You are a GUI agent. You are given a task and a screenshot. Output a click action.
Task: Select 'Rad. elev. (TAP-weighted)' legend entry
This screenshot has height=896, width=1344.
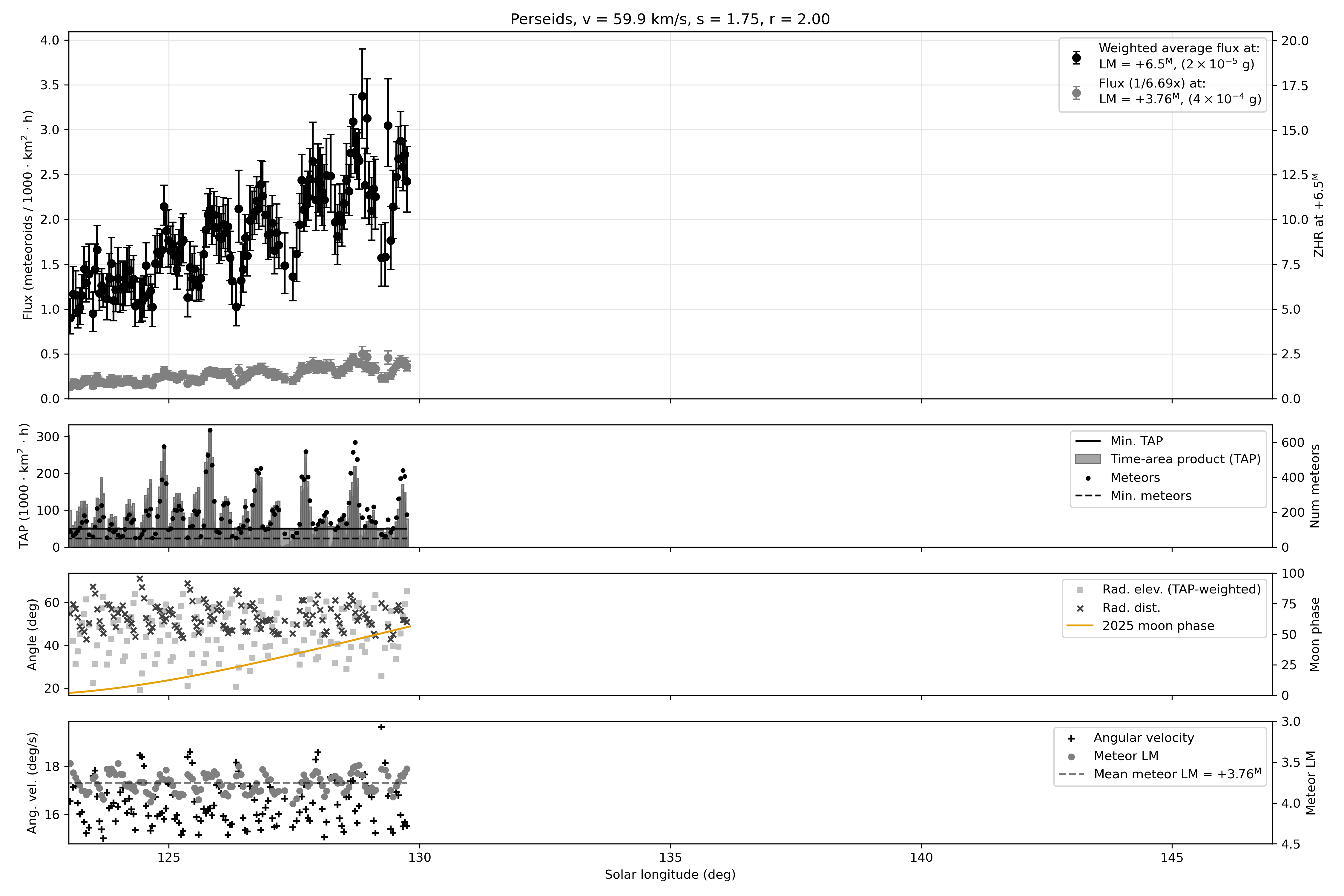1181,590
